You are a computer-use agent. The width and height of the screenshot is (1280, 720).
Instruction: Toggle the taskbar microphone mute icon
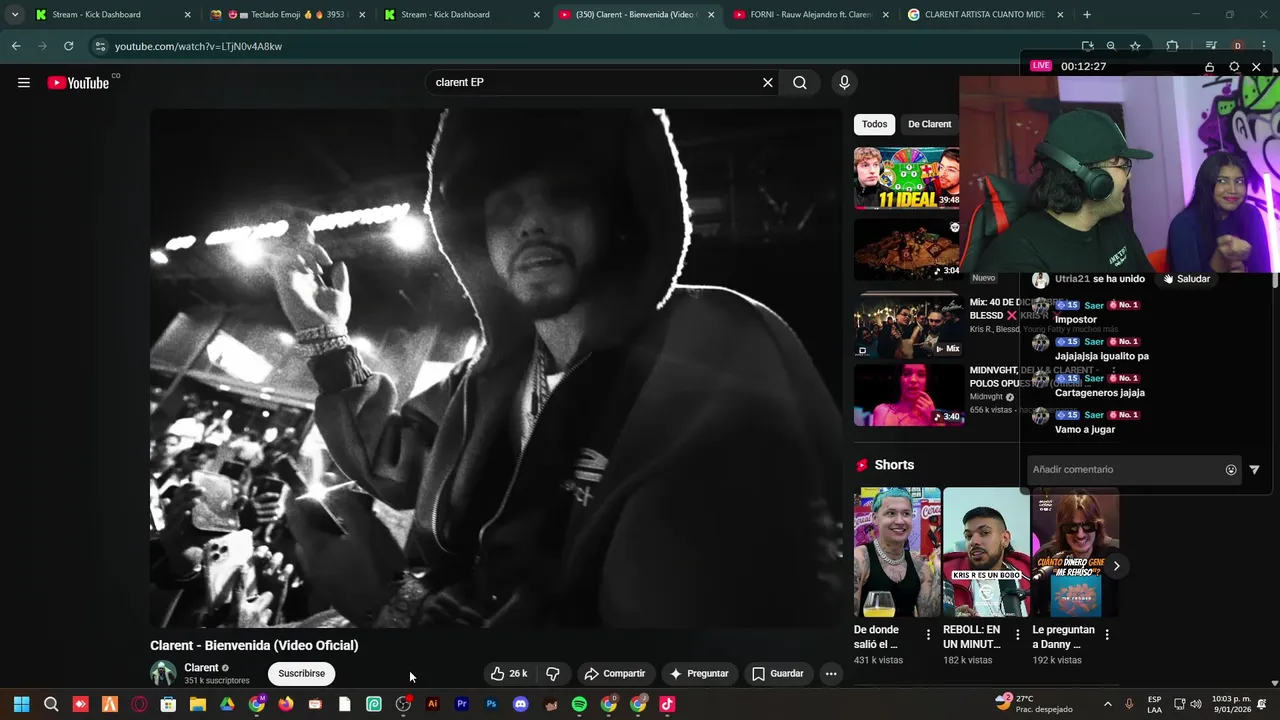[1129, 704]
